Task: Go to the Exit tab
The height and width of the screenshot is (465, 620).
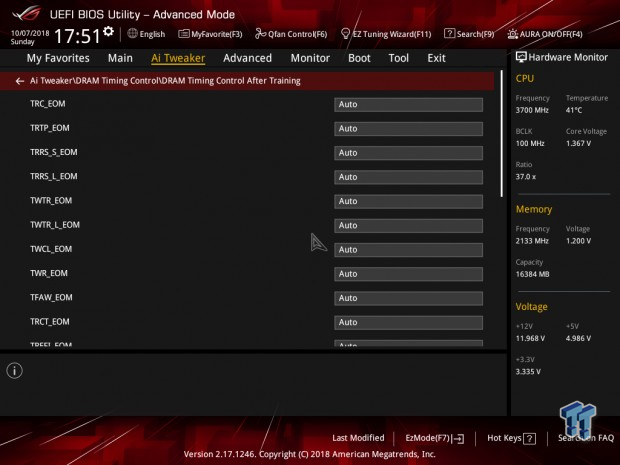Action: 436,58
